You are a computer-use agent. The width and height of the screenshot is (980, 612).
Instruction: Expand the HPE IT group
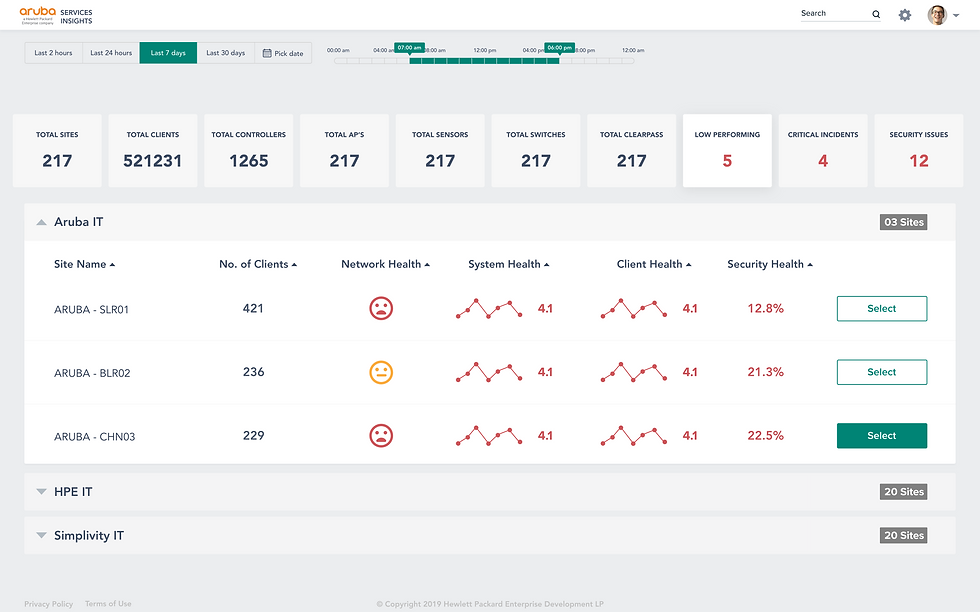41,491
